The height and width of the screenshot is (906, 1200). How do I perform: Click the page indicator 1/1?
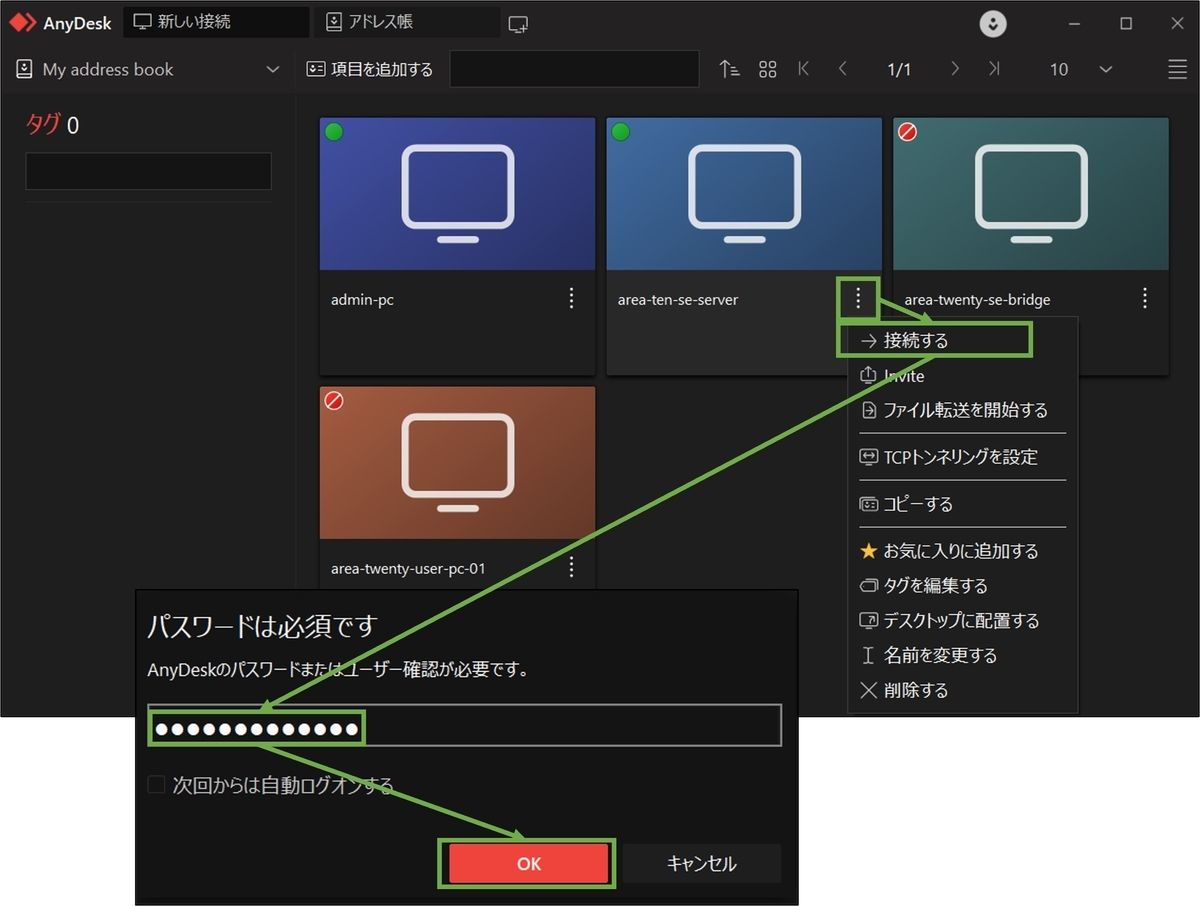tap(899, 69)
